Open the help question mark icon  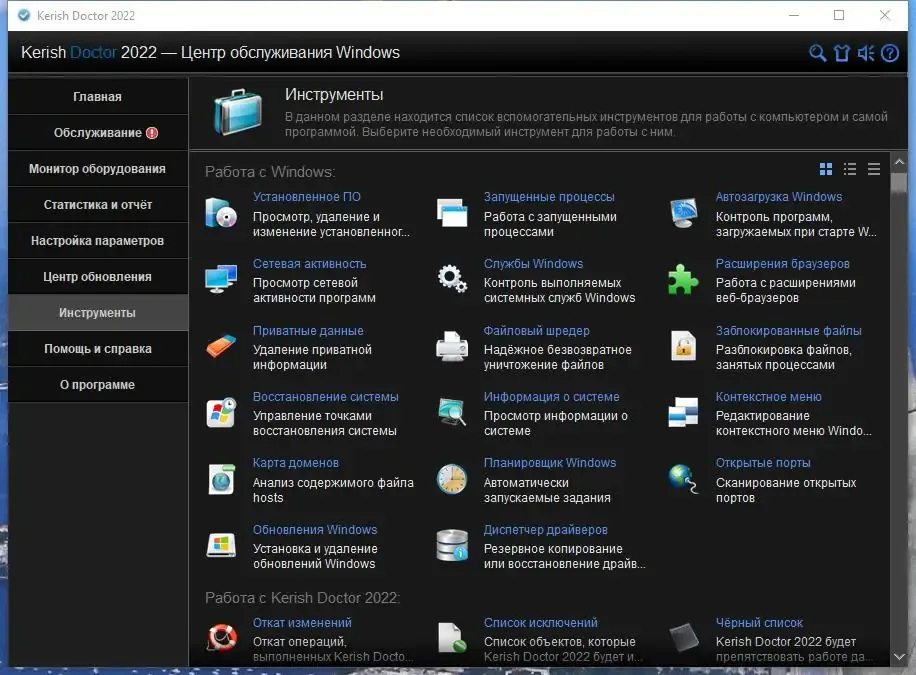pos(890,53)
